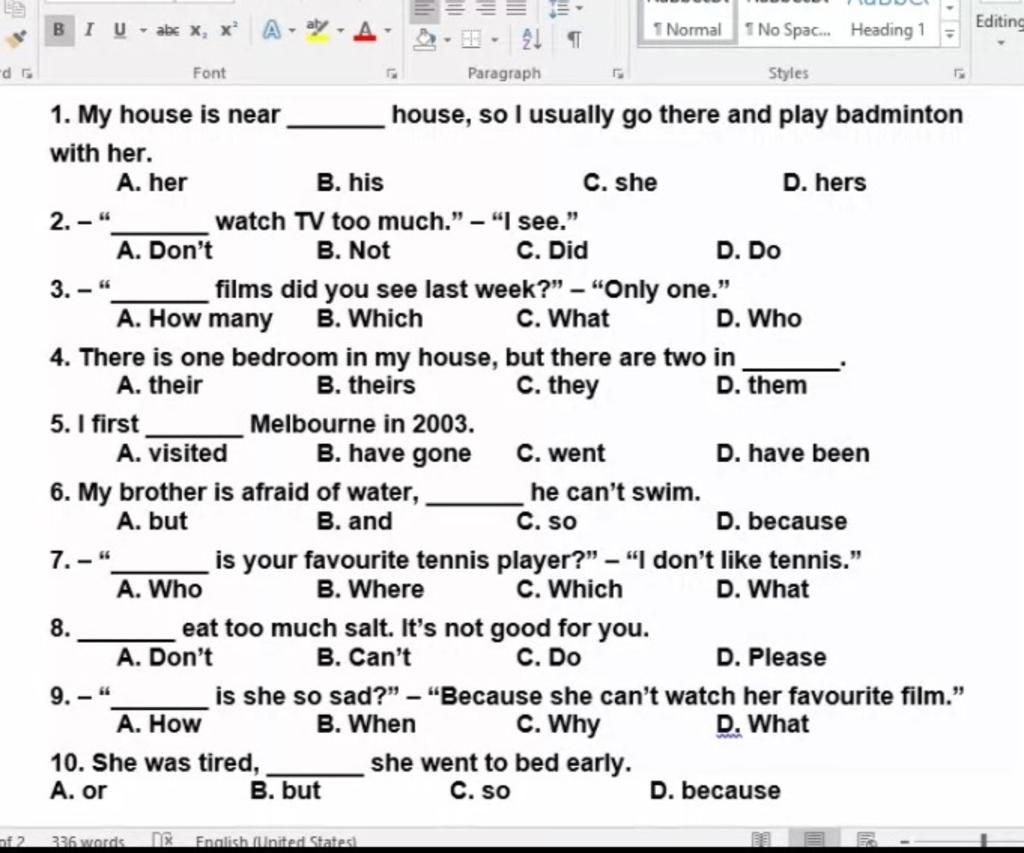Open the shading color dropdown arrow
Image resolution: width=1024 pixels, height=853 pixels.
447,40
